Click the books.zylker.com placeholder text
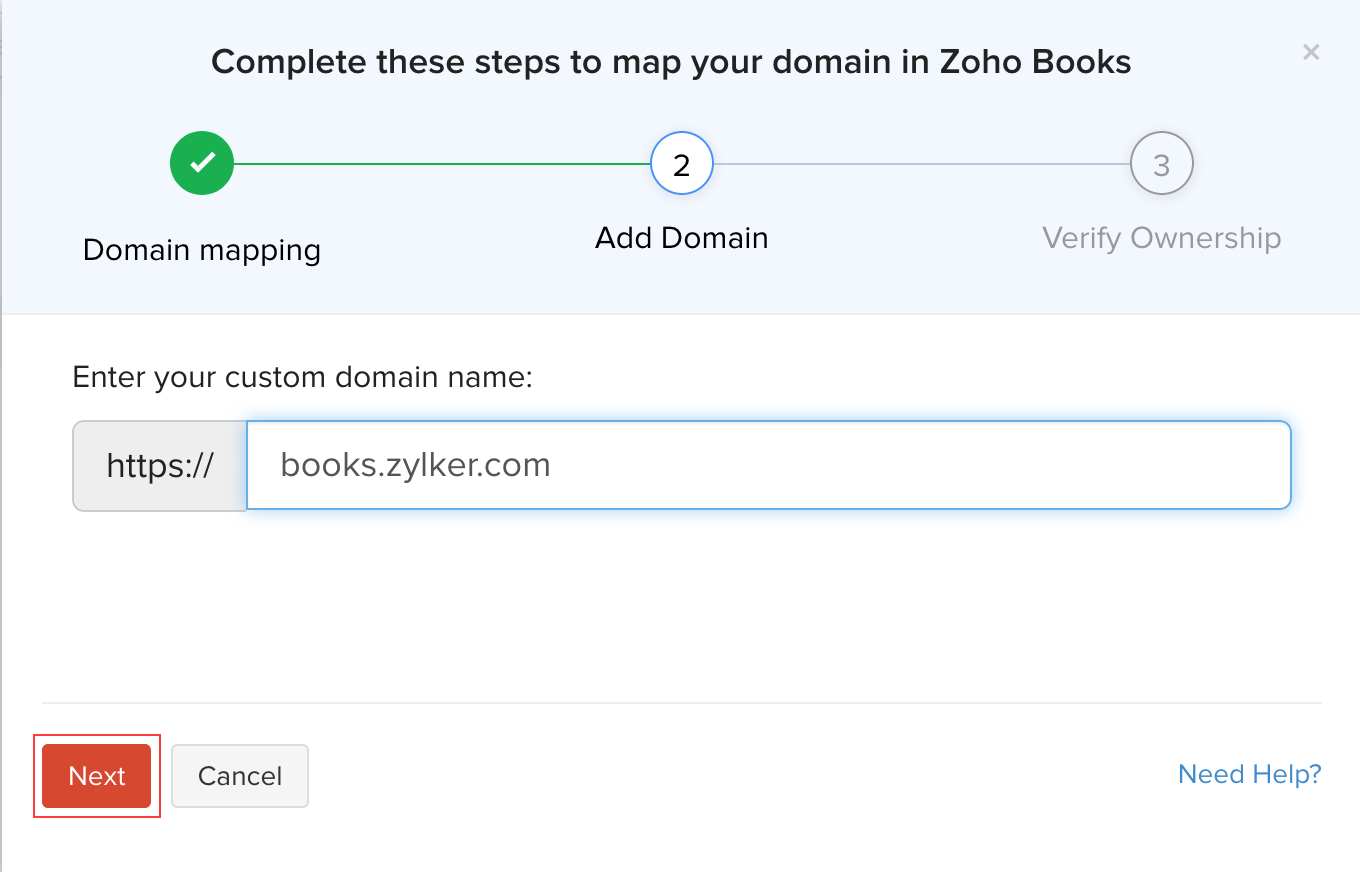 [x=415, y=465]
